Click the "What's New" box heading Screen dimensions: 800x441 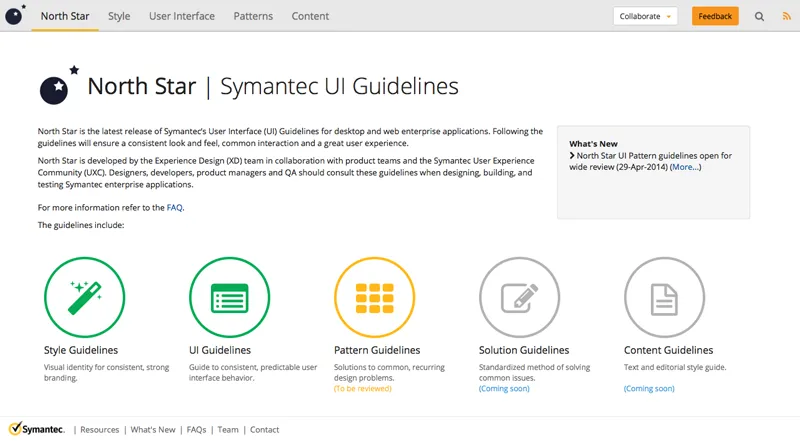593,144
